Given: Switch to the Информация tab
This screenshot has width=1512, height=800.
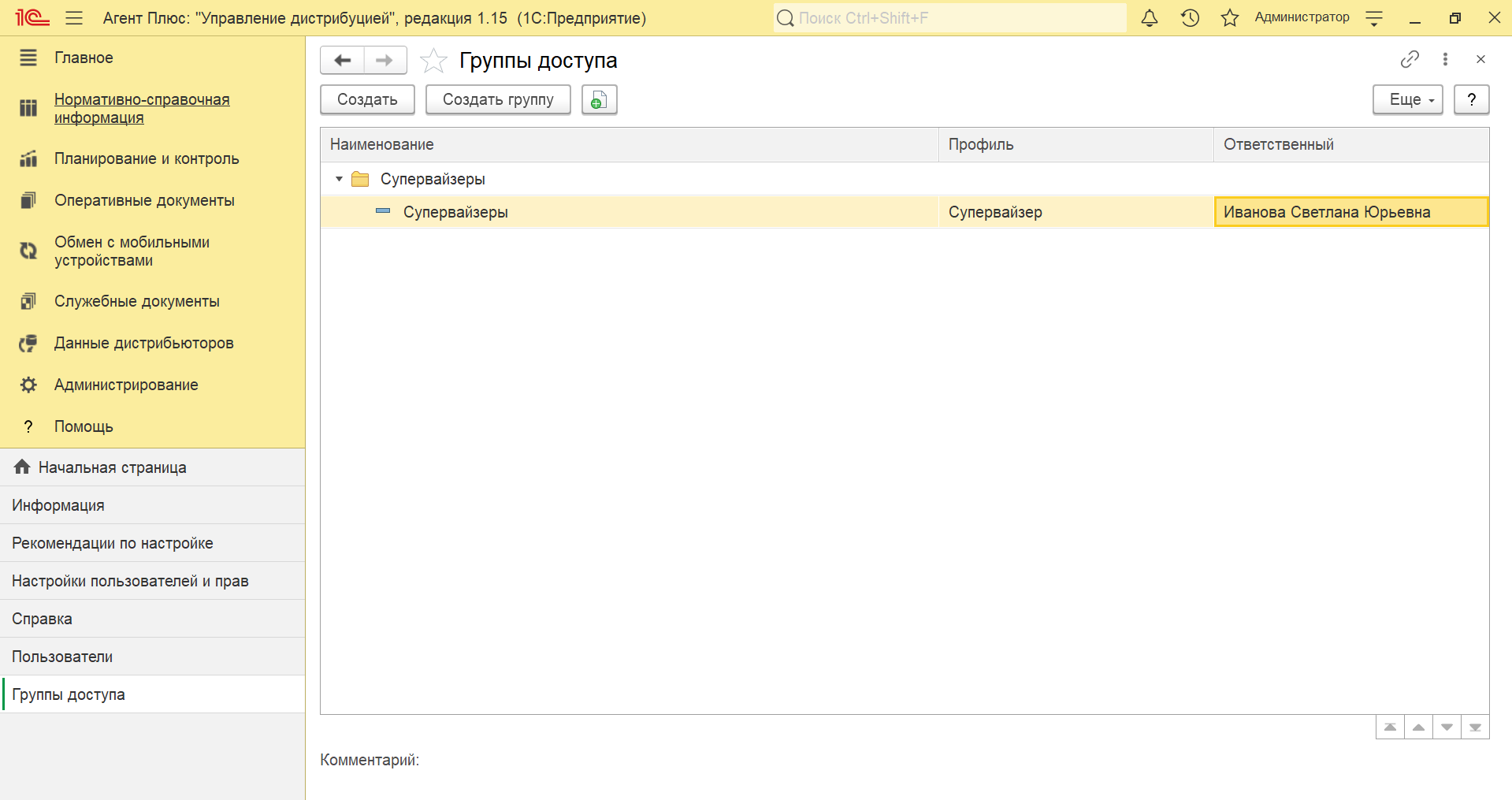Looking at the screenshot, I should click(x=153, y=505).
